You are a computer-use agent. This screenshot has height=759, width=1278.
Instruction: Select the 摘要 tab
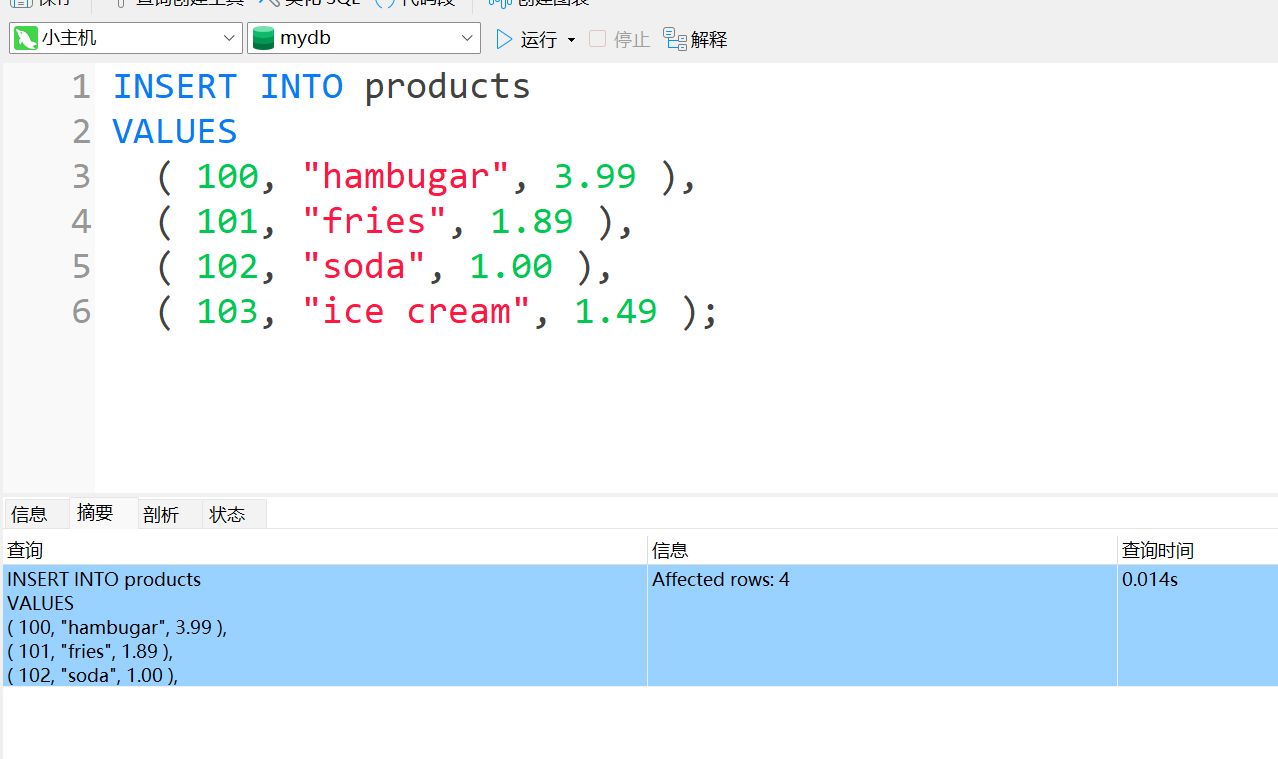[95, 513]
